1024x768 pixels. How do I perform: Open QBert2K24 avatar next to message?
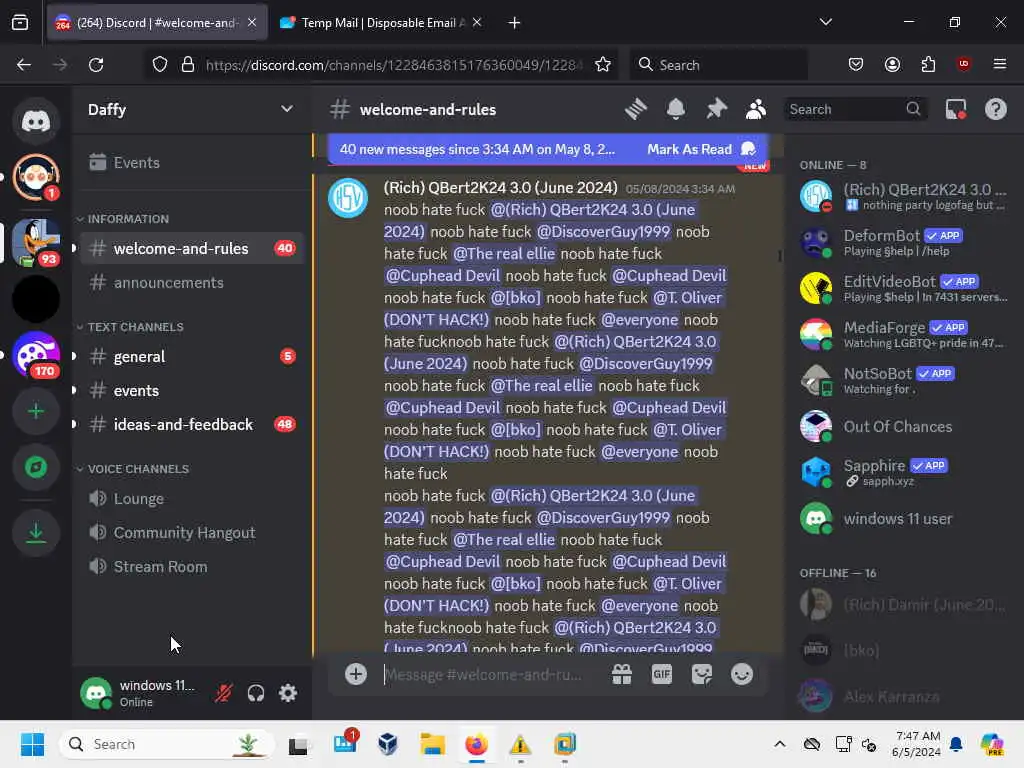[348, 197]
